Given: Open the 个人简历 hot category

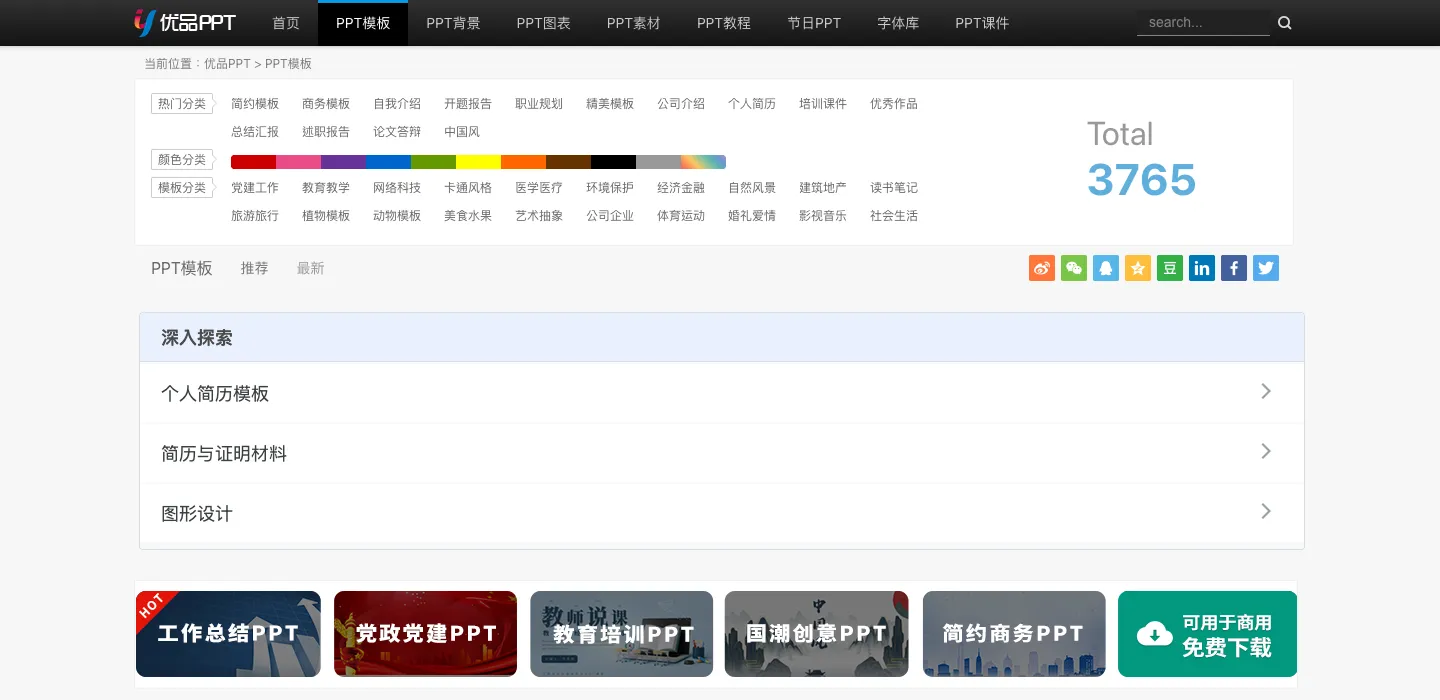Looking at the screenshot, I should tap(752, 104).
